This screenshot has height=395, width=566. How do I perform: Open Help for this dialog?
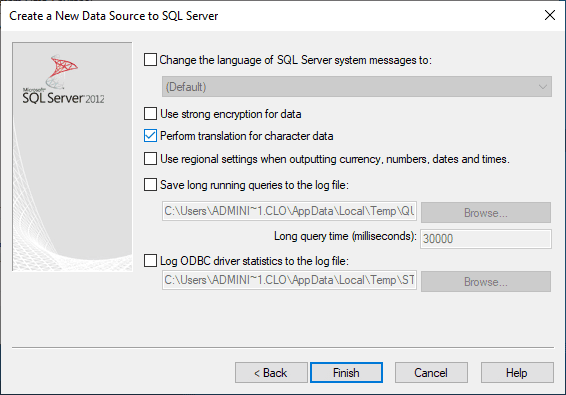pos(517,373)
